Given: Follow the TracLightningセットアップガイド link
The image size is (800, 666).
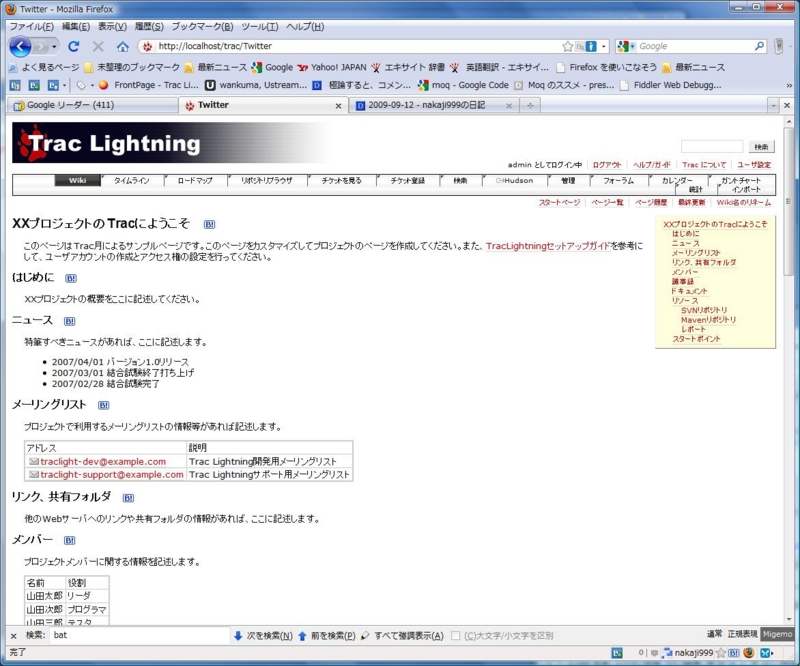Looking at the screenshot, I should 548,246.
